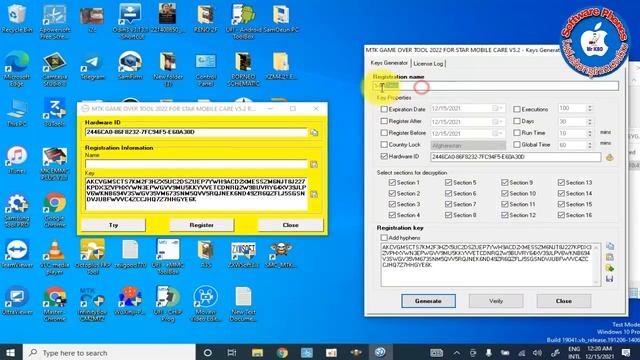Open Octoplus FRP Tool desktop icon
Image resolution: width=640 pixels, height=360 pixels.
coord(92,257)
